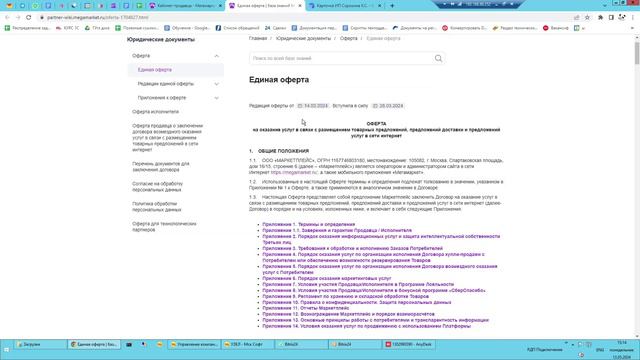Open the '24 Сделки' bookmark
The height and width of the screenshot is (360, 640).
(x=276, y=28)
